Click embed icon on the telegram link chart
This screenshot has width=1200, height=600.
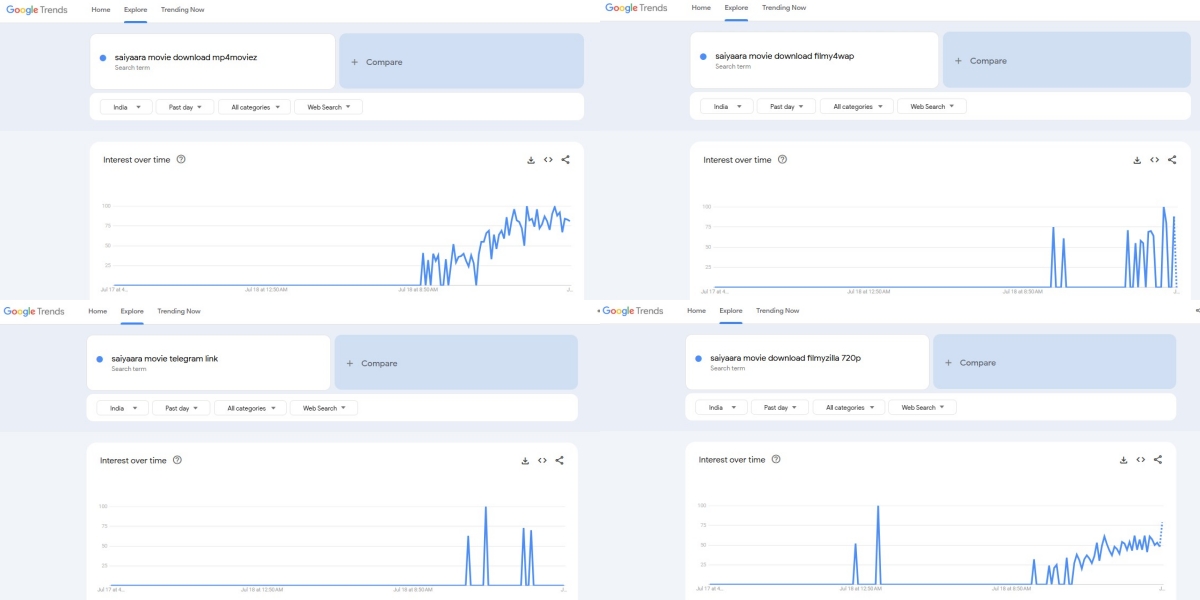[x=542, y=461]
